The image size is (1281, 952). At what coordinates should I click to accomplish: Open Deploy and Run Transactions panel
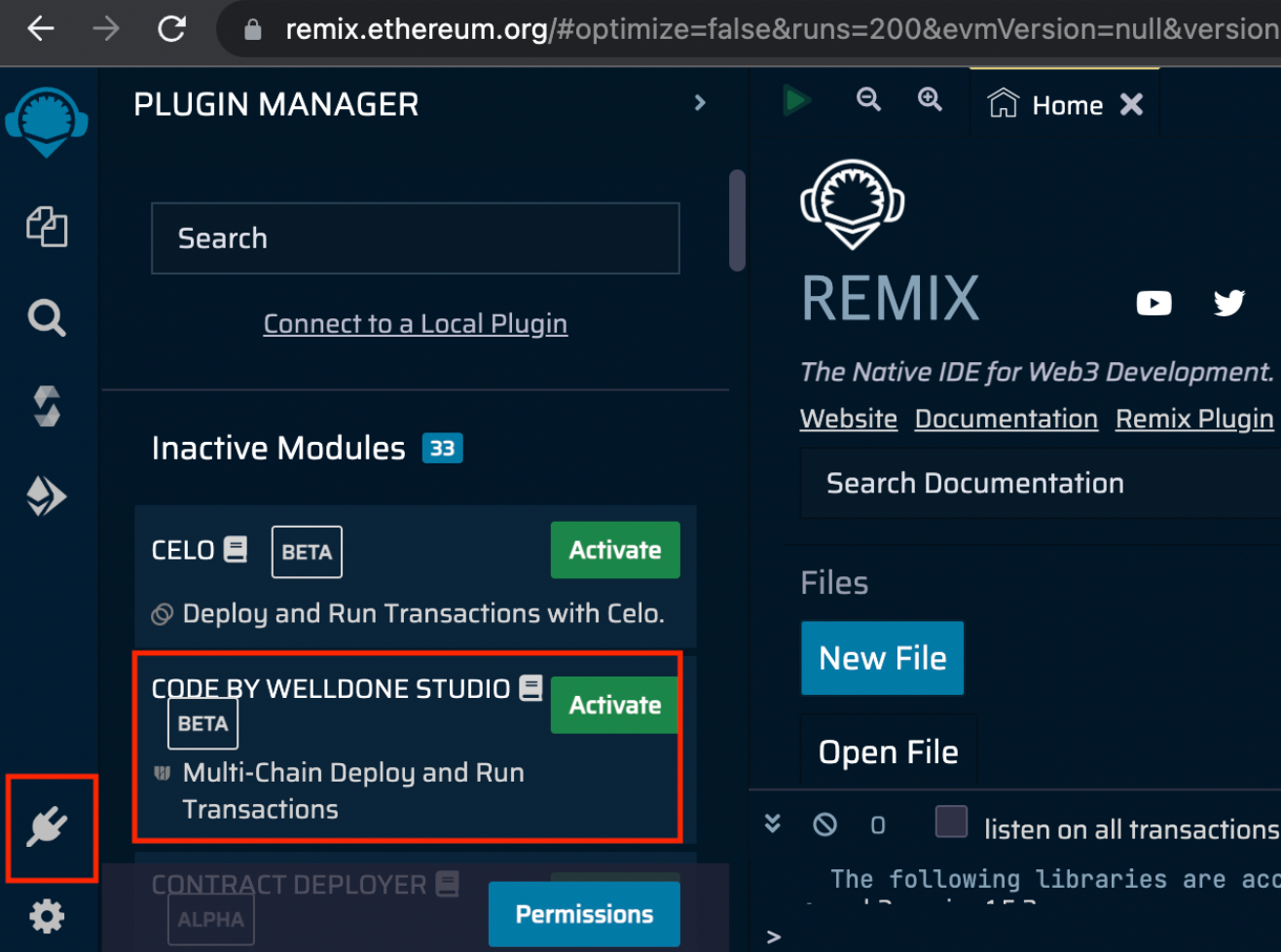[46, 495]
